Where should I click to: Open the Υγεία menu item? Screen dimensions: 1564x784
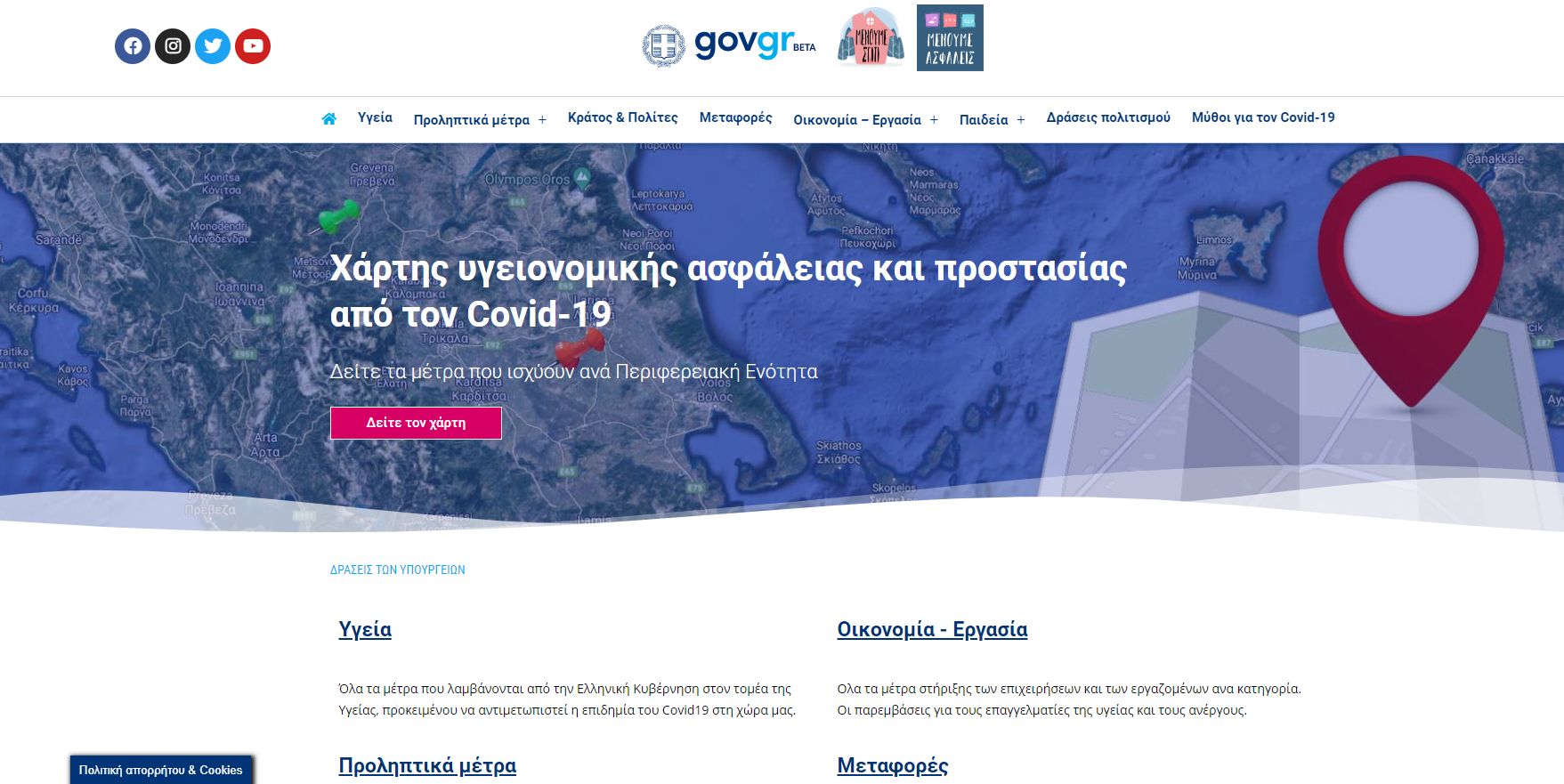[375, 117]
